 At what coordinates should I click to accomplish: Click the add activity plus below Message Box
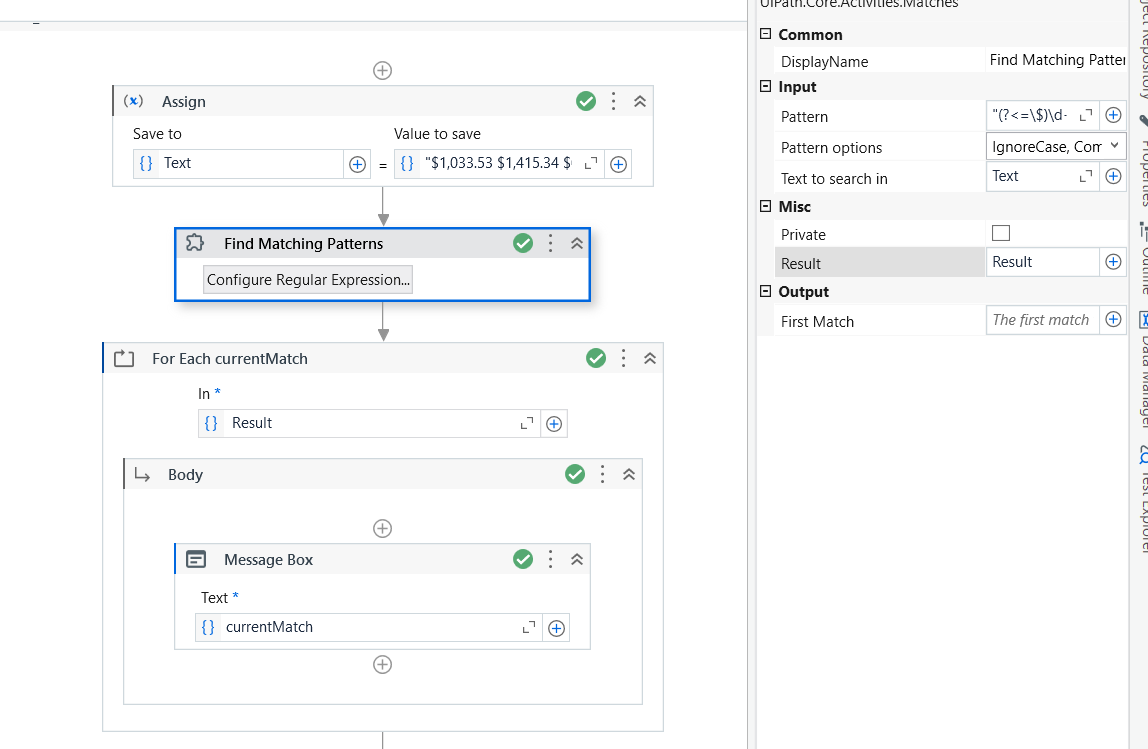382,664
